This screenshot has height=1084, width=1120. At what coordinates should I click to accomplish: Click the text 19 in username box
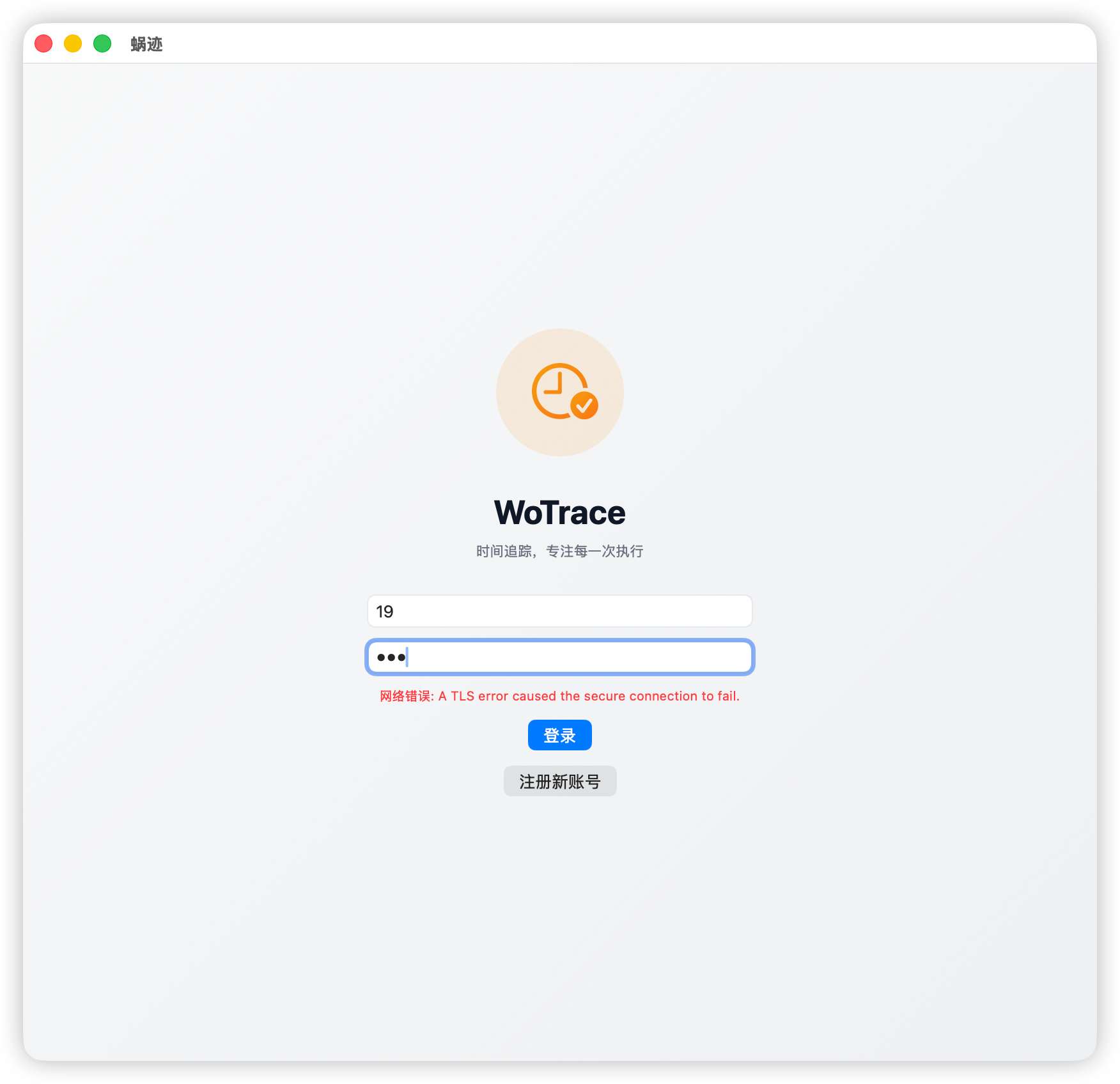385,612
